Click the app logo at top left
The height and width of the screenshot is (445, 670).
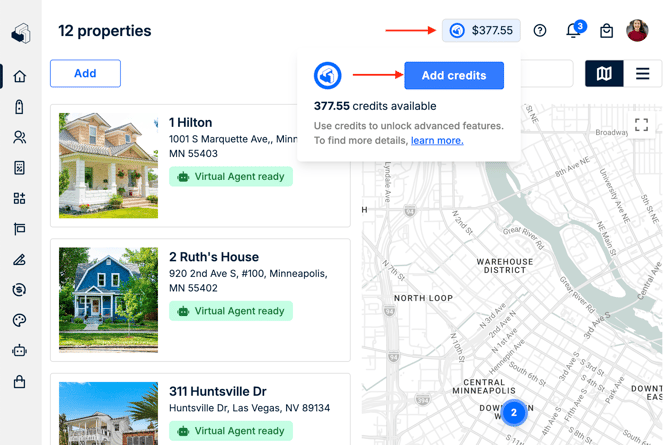pyautogui.click(x=20, y=34)
